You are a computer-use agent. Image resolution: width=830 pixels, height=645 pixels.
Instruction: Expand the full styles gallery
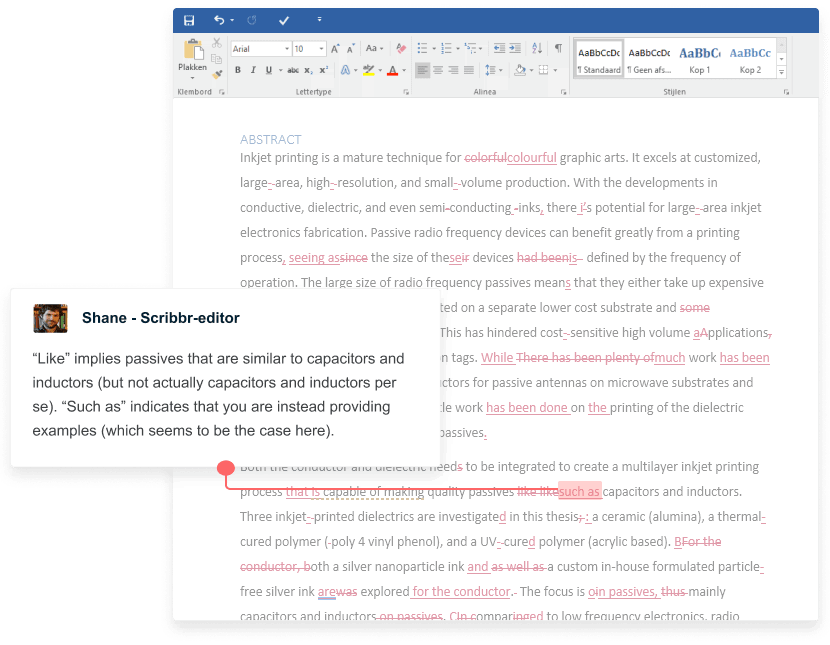tap(782, 72)
